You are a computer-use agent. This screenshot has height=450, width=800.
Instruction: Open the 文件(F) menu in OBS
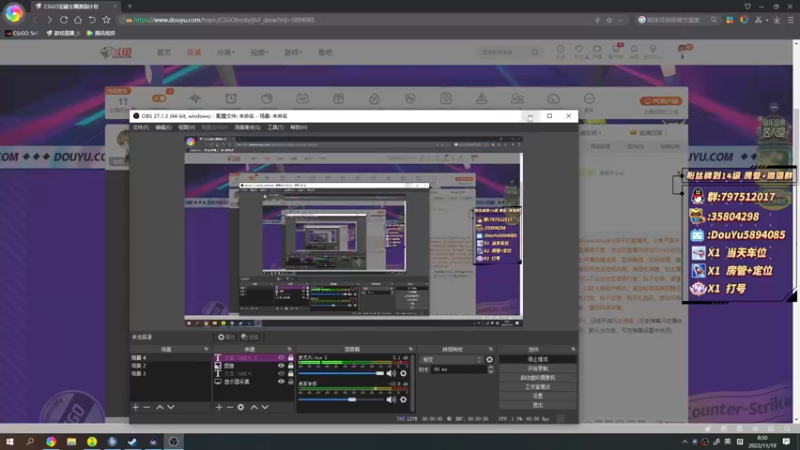pyautogui.click(x=140, y=128)
